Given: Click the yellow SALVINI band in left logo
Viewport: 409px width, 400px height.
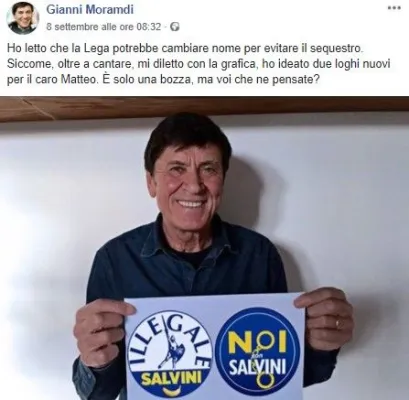Looking at the screenshot, I should (x=171, y=378).
